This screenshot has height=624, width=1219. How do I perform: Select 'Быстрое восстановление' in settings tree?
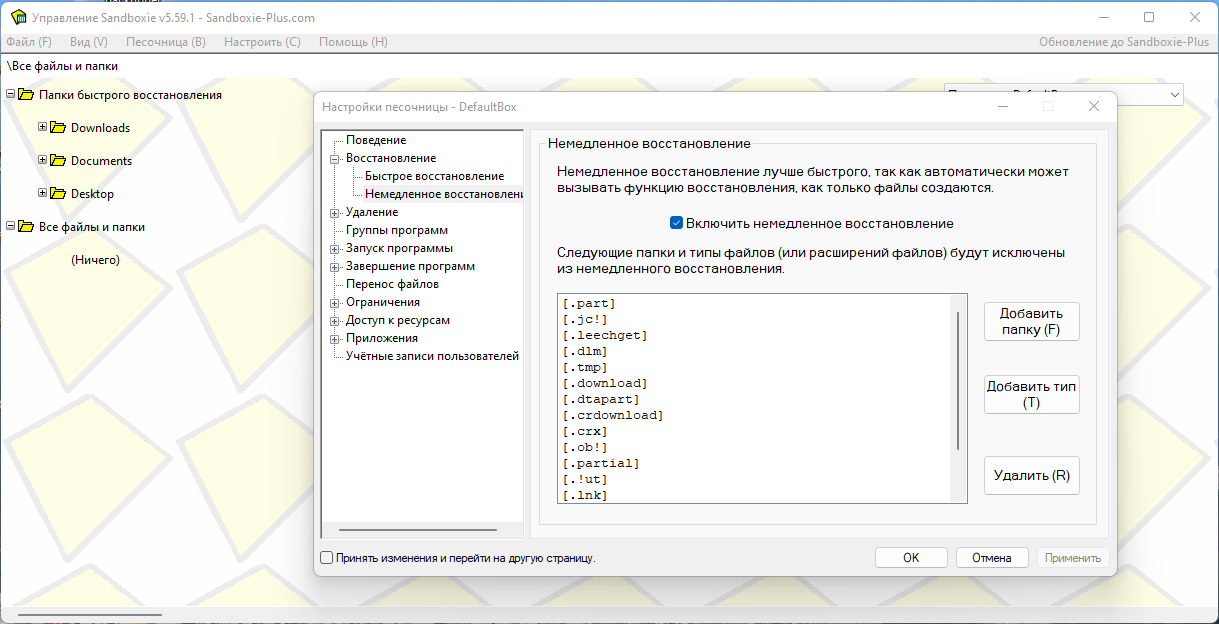coord(434,176)
